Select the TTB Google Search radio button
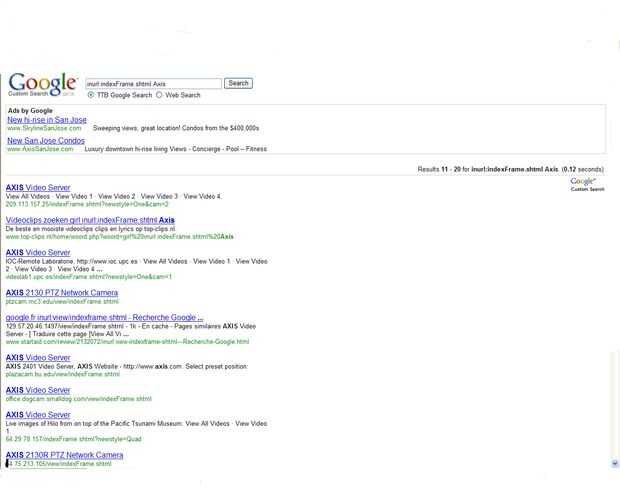 click(x=91, y=95)
